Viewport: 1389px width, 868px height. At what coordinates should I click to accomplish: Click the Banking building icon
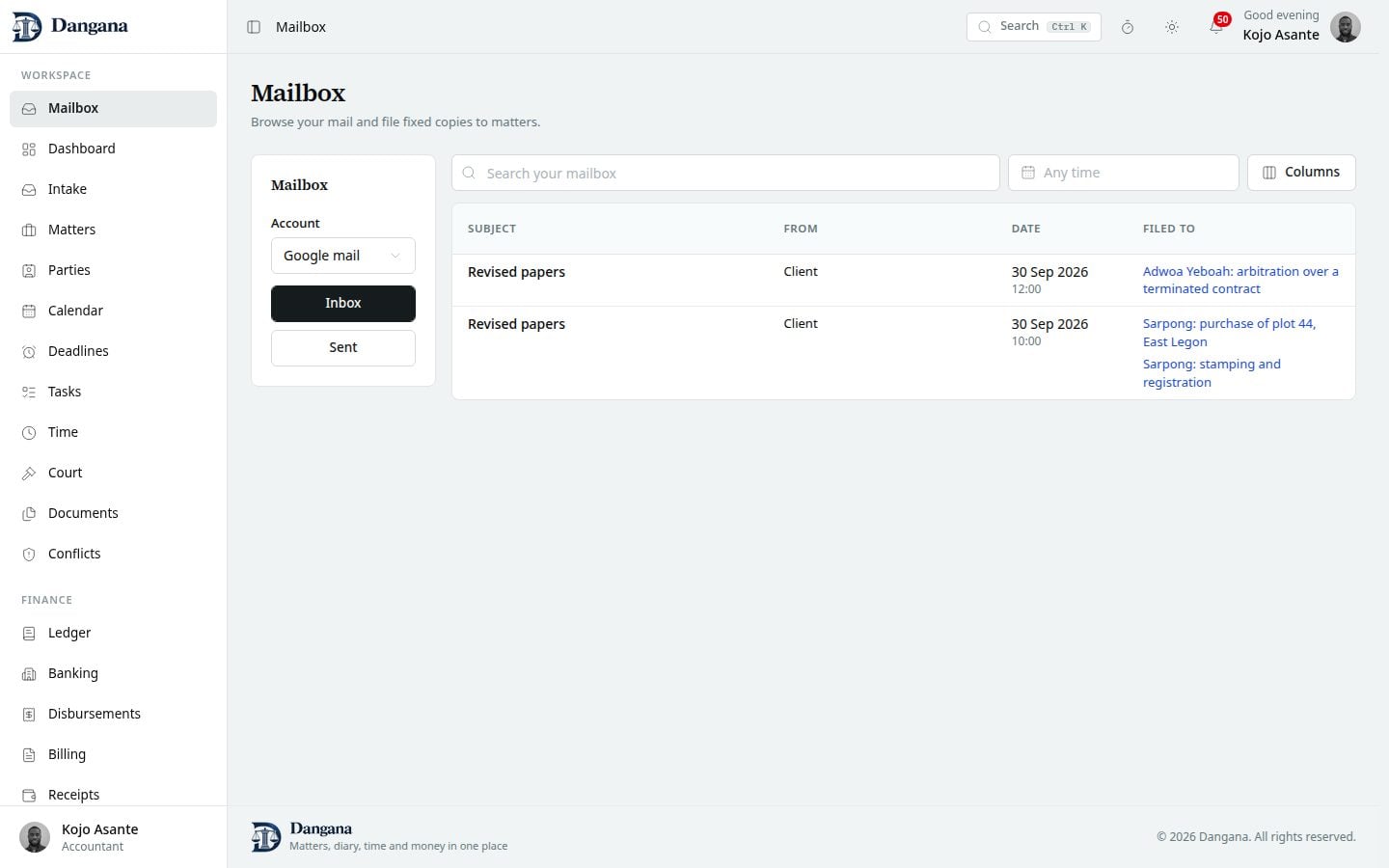[x=29, y=674]
